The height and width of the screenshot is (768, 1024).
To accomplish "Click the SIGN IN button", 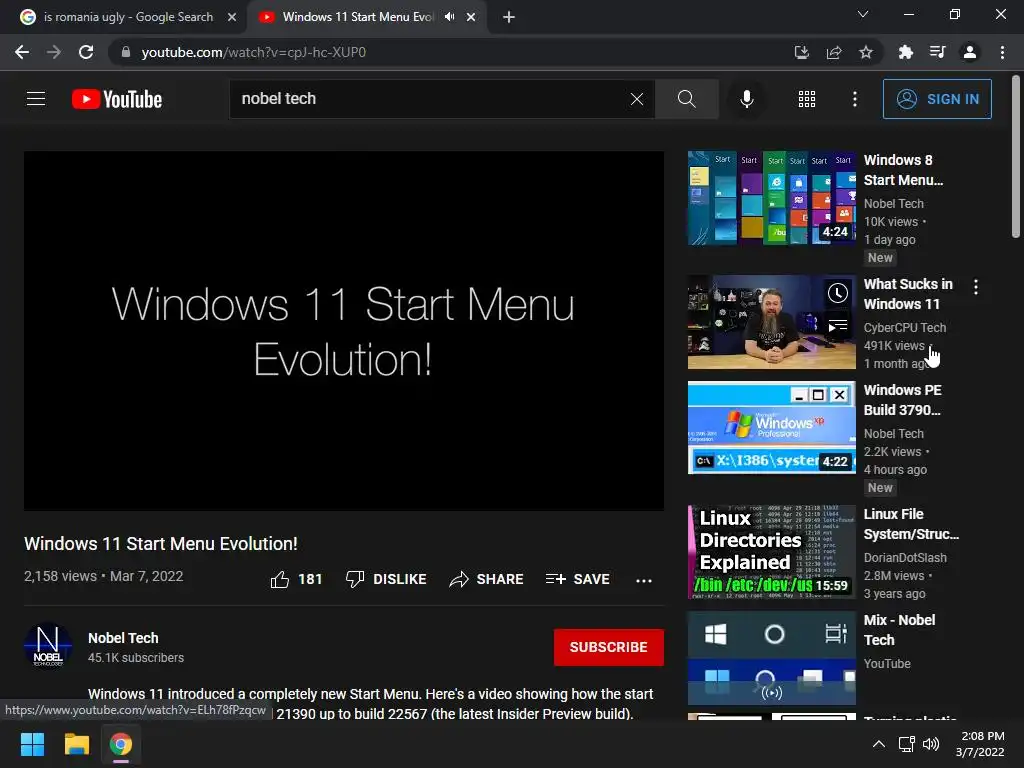I will (936, 99).
